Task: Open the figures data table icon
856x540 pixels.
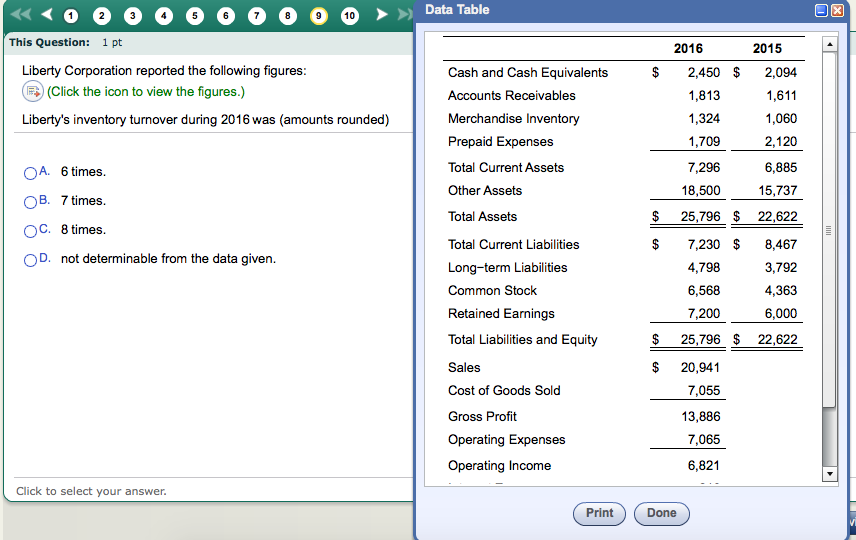Action: tap(33, 91)
